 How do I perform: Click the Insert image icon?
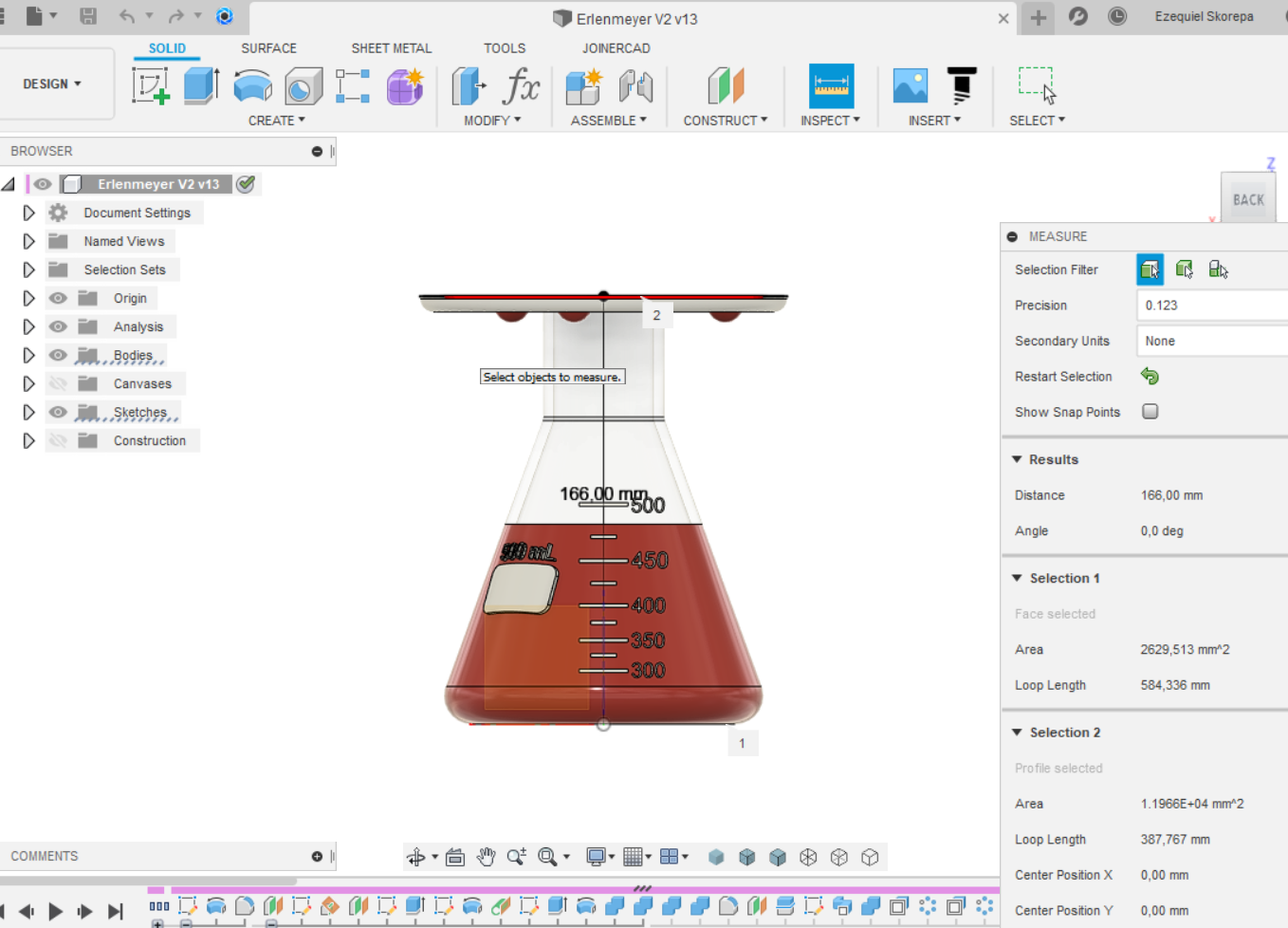tap(911, 86)
